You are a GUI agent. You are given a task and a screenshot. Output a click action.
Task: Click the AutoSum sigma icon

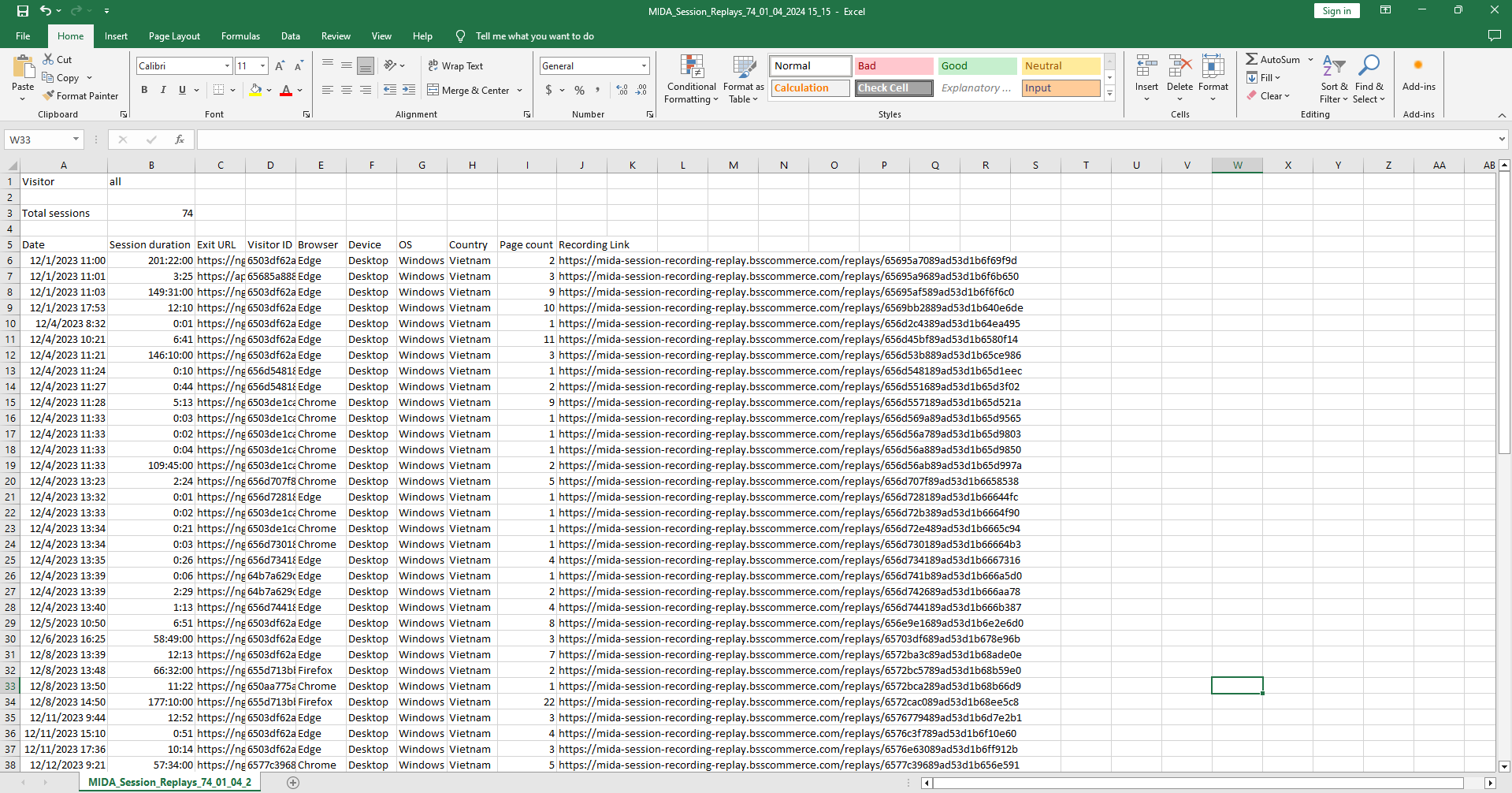coord(1251,59)
